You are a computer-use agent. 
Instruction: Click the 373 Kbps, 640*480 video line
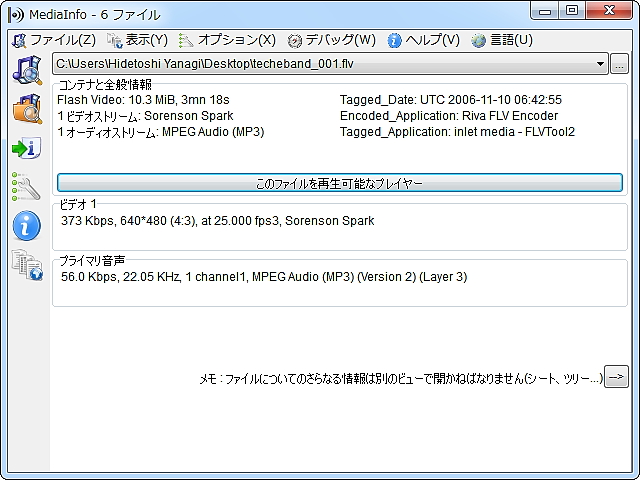(218, 221)
